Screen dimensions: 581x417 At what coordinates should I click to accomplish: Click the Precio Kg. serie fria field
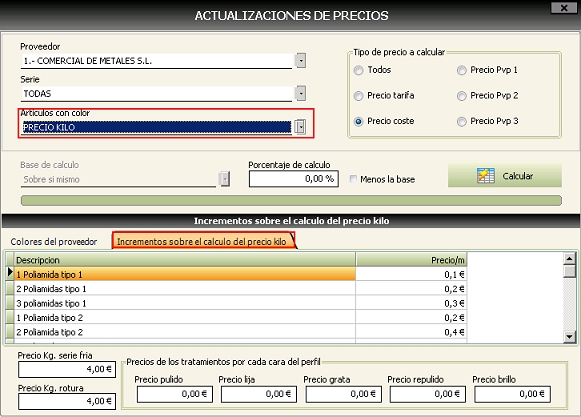[x=67, y=369]
